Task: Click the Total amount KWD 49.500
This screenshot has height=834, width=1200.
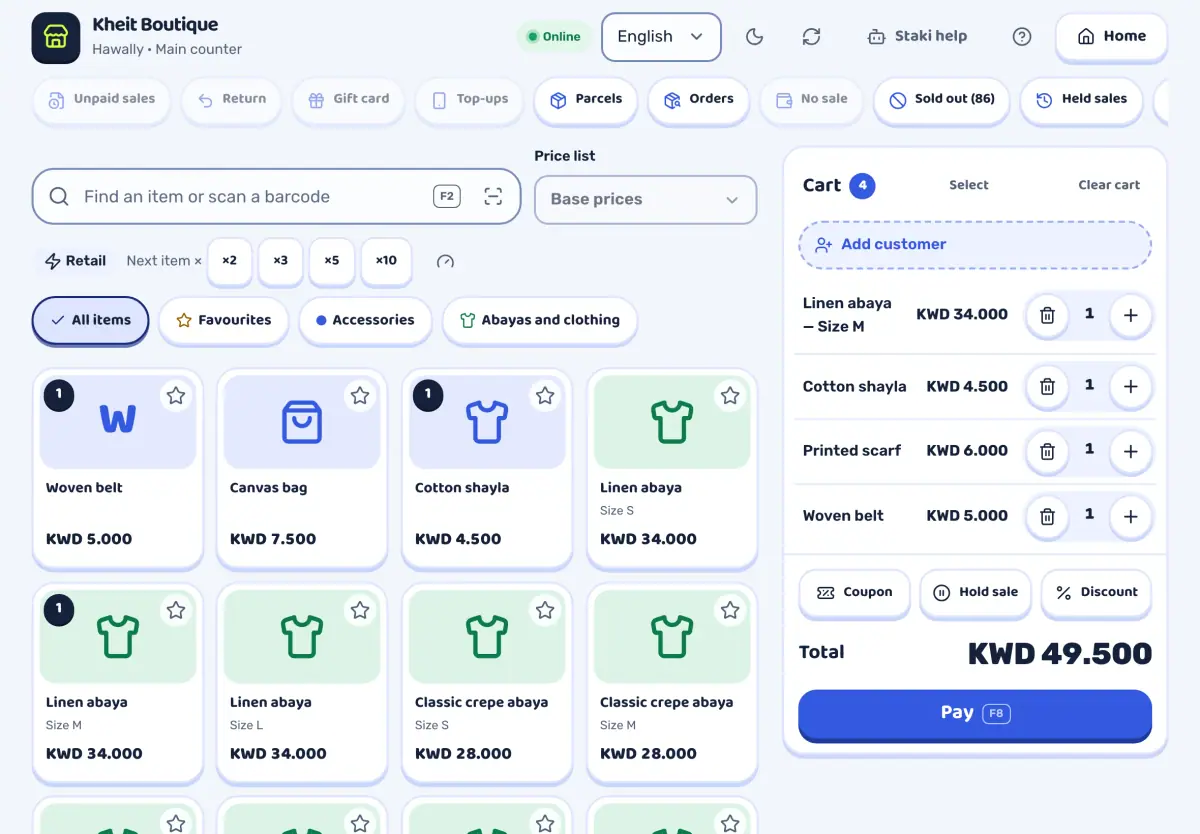Action: click(1060, 654)
